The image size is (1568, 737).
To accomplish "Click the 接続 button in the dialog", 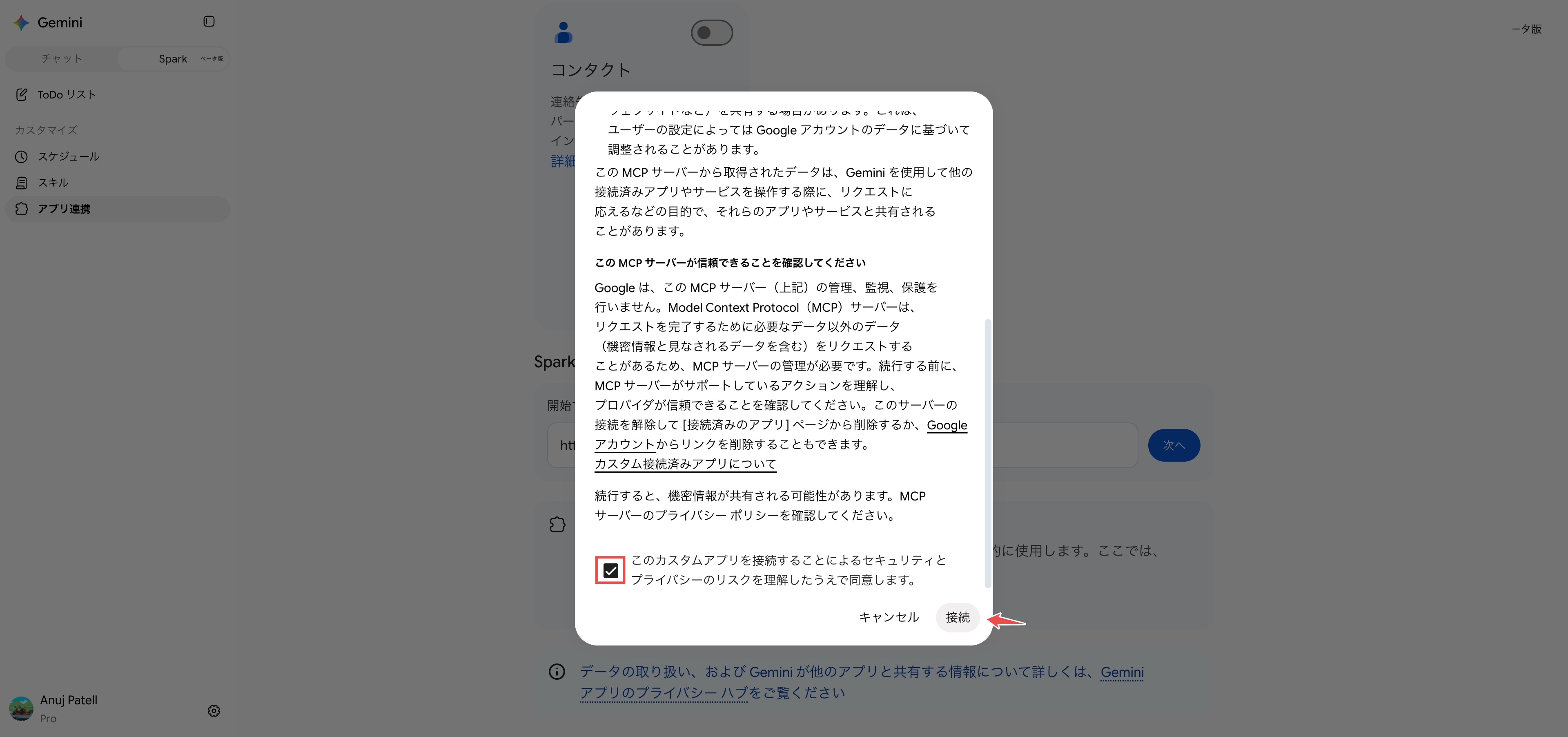I will point(958,617).
